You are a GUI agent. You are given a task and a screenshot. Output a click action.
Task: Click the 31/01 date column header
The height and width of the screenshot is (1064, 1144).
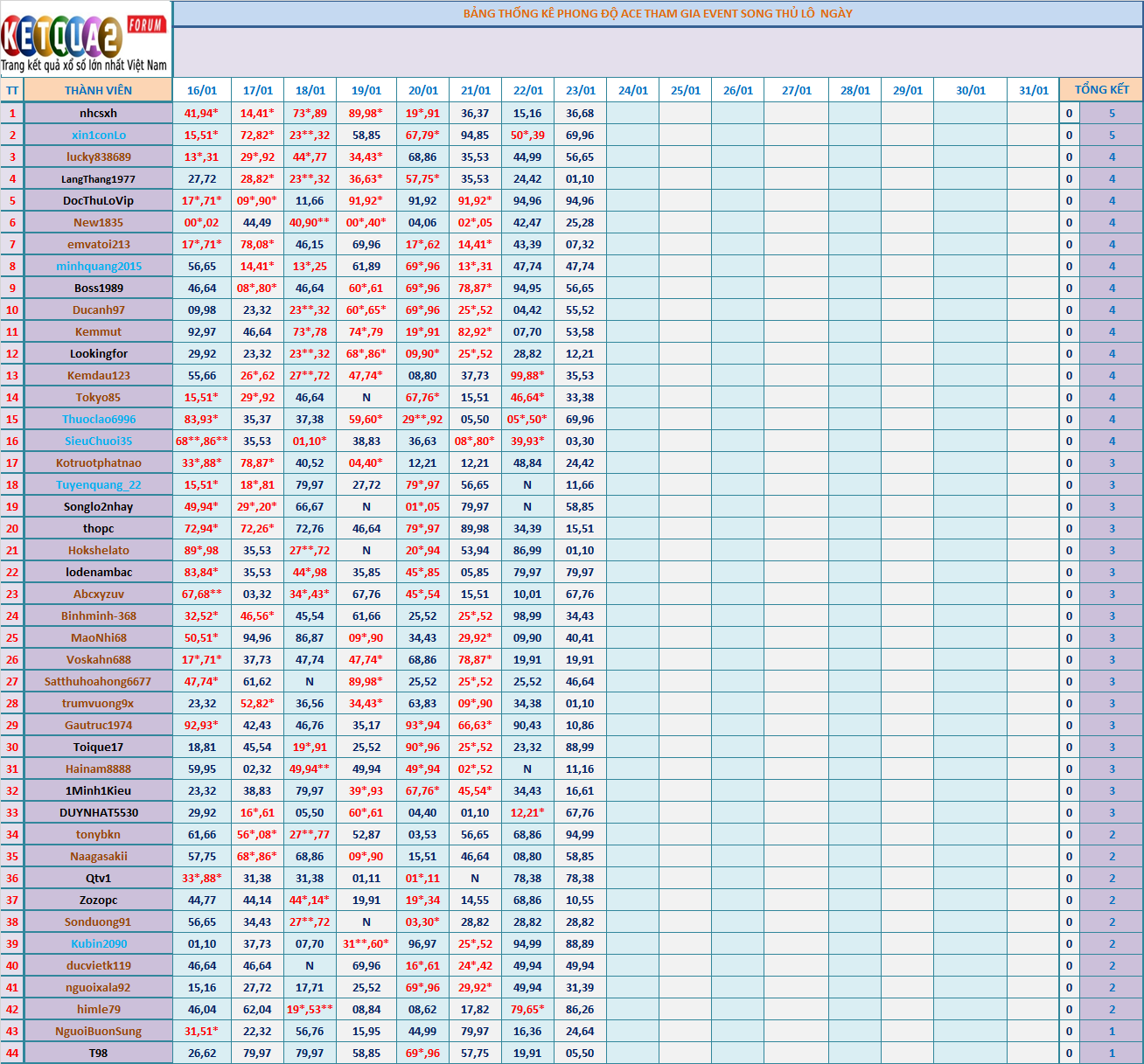coord(1033,90)
